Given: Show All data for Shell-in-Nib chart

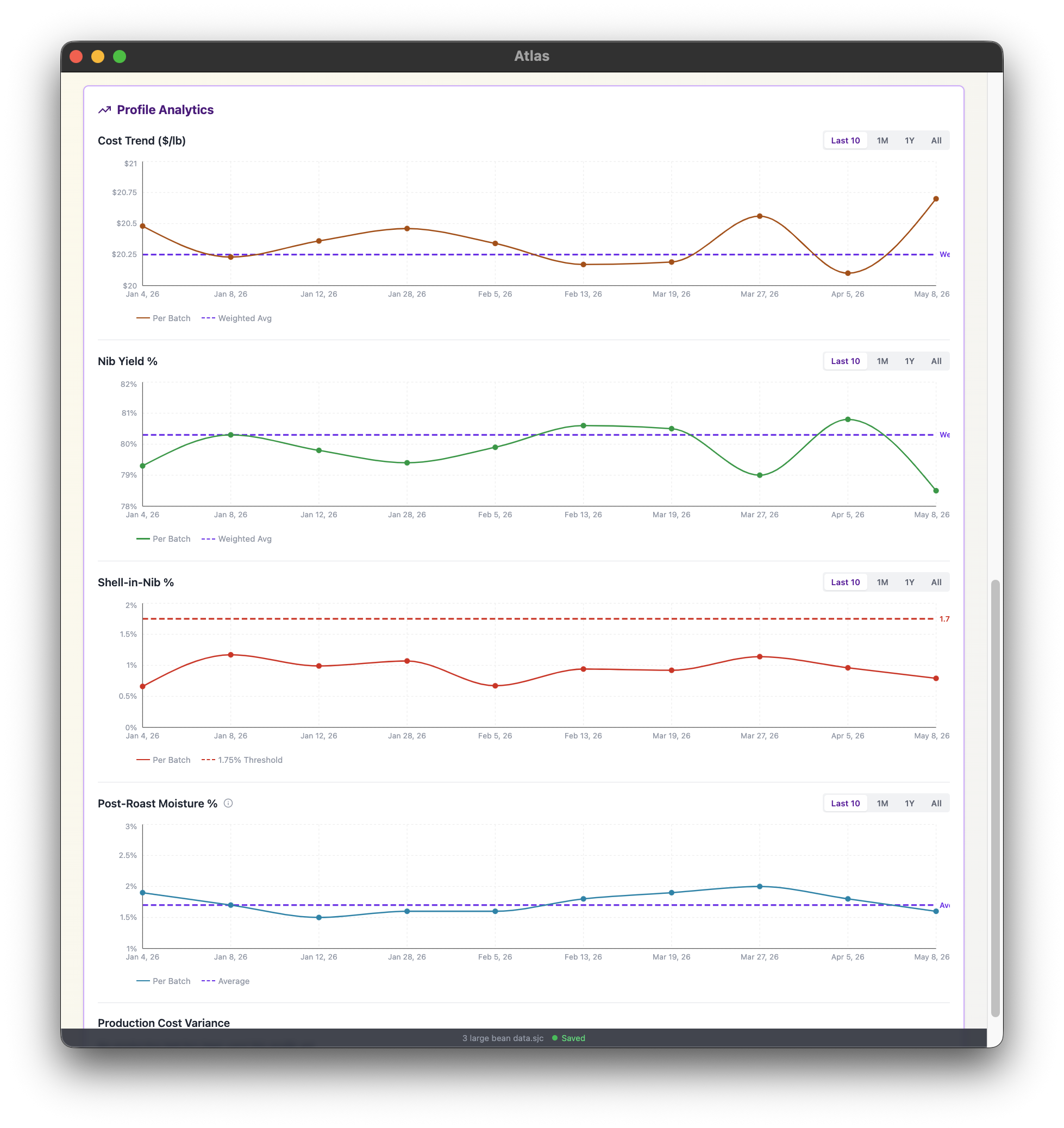Looking at the screenshot, I should [x=936, y=582].
